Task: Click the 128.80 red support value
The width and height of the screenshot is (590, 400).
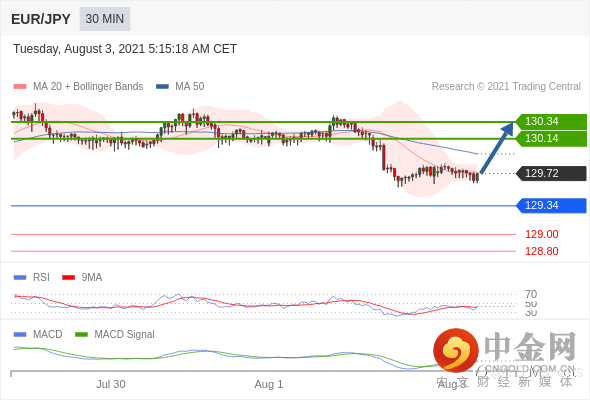Action: [542, 251]
